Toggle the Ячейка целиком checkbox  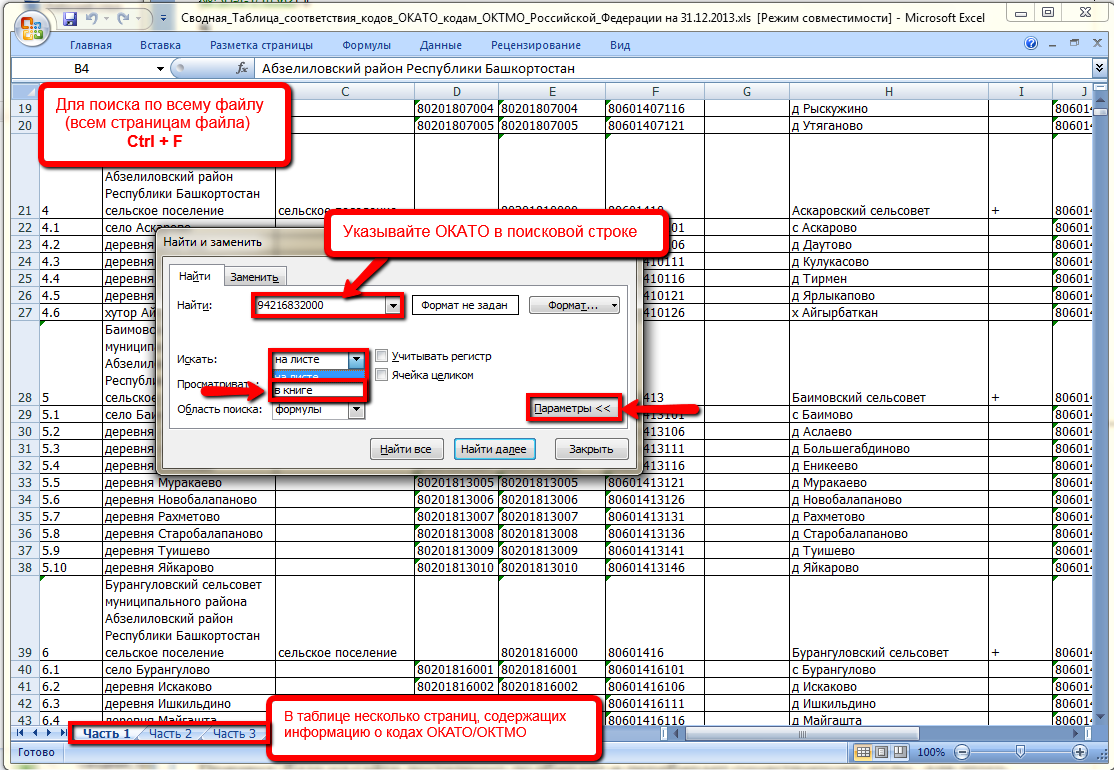tap(381, 375)
